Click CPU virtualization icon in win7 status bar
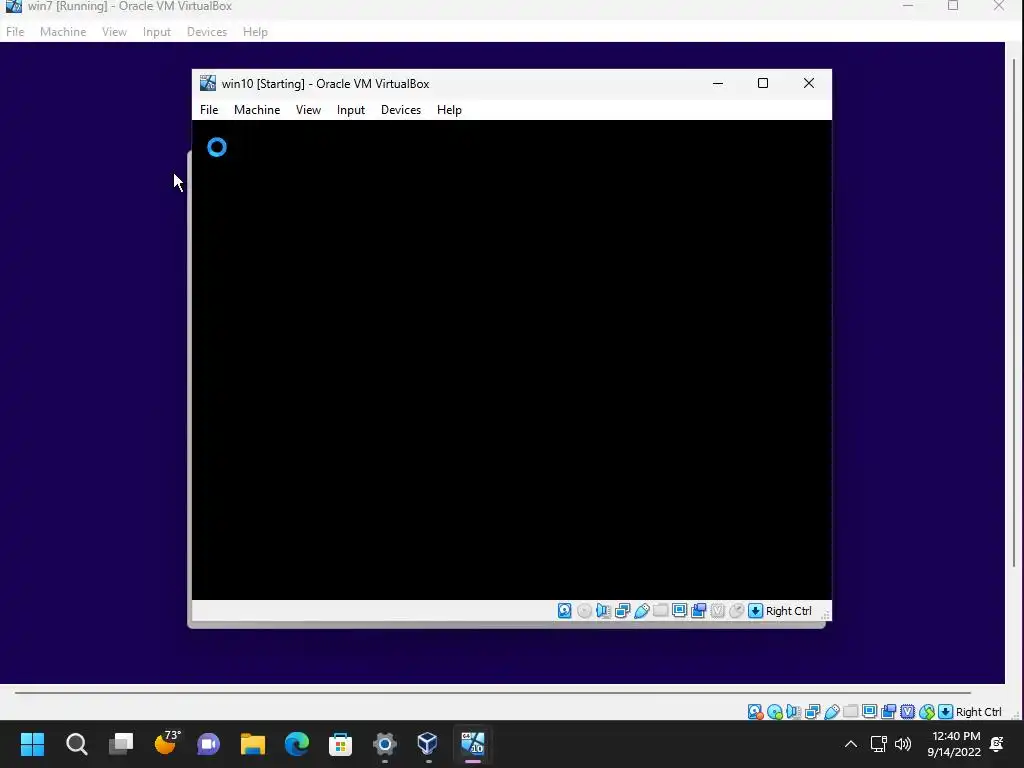Screen dimensions: 1024x768 907,712
